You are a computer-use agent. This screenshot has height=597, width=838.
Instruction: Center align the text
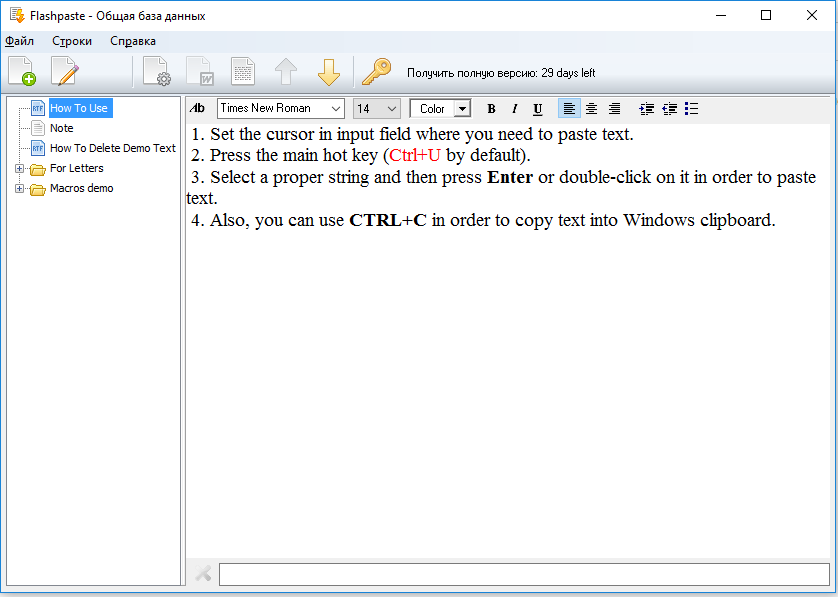click(x=592, y=108)
